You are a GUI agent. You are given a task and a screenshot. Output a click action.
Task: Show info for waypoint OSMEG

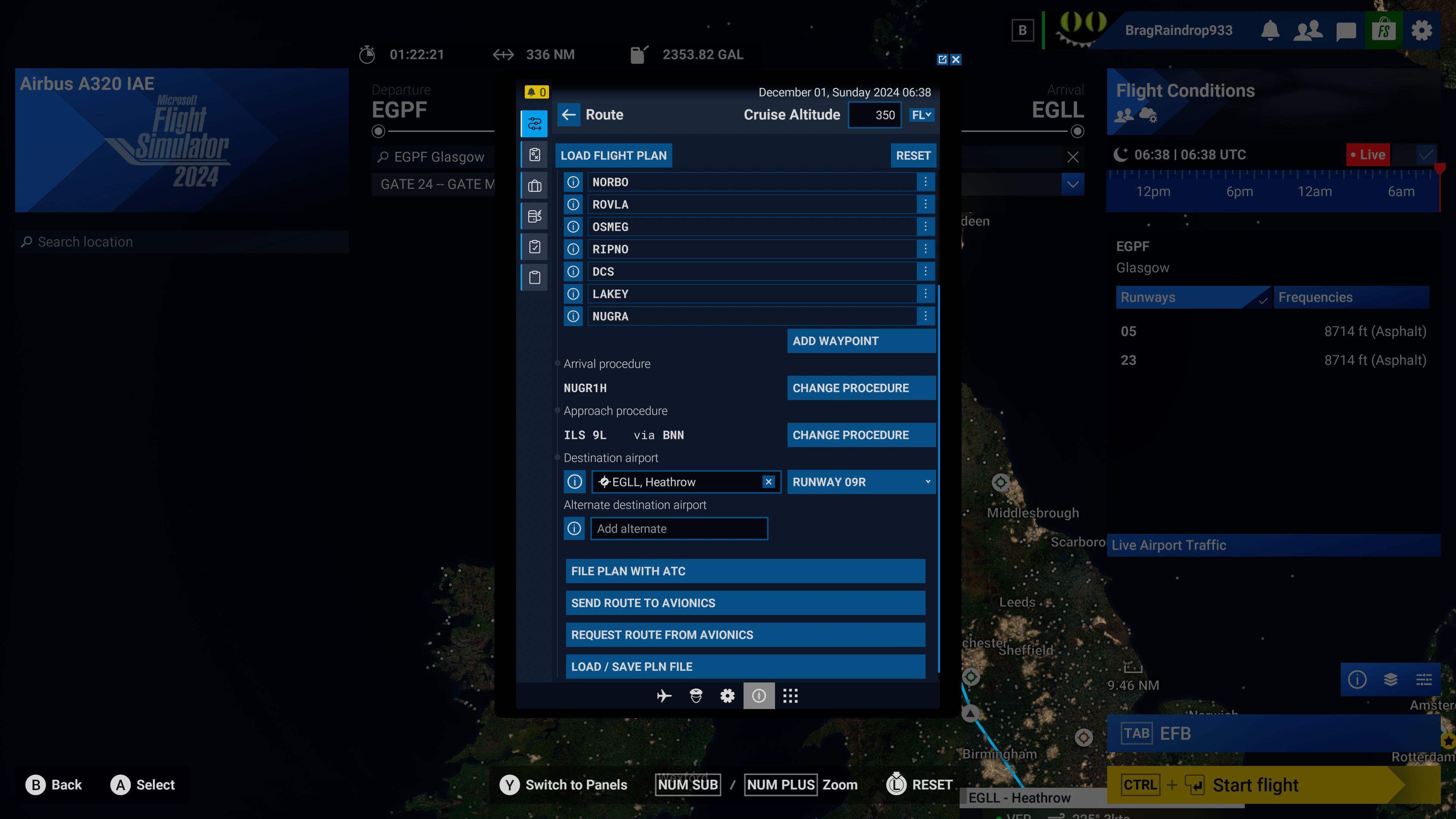point(573,227)
